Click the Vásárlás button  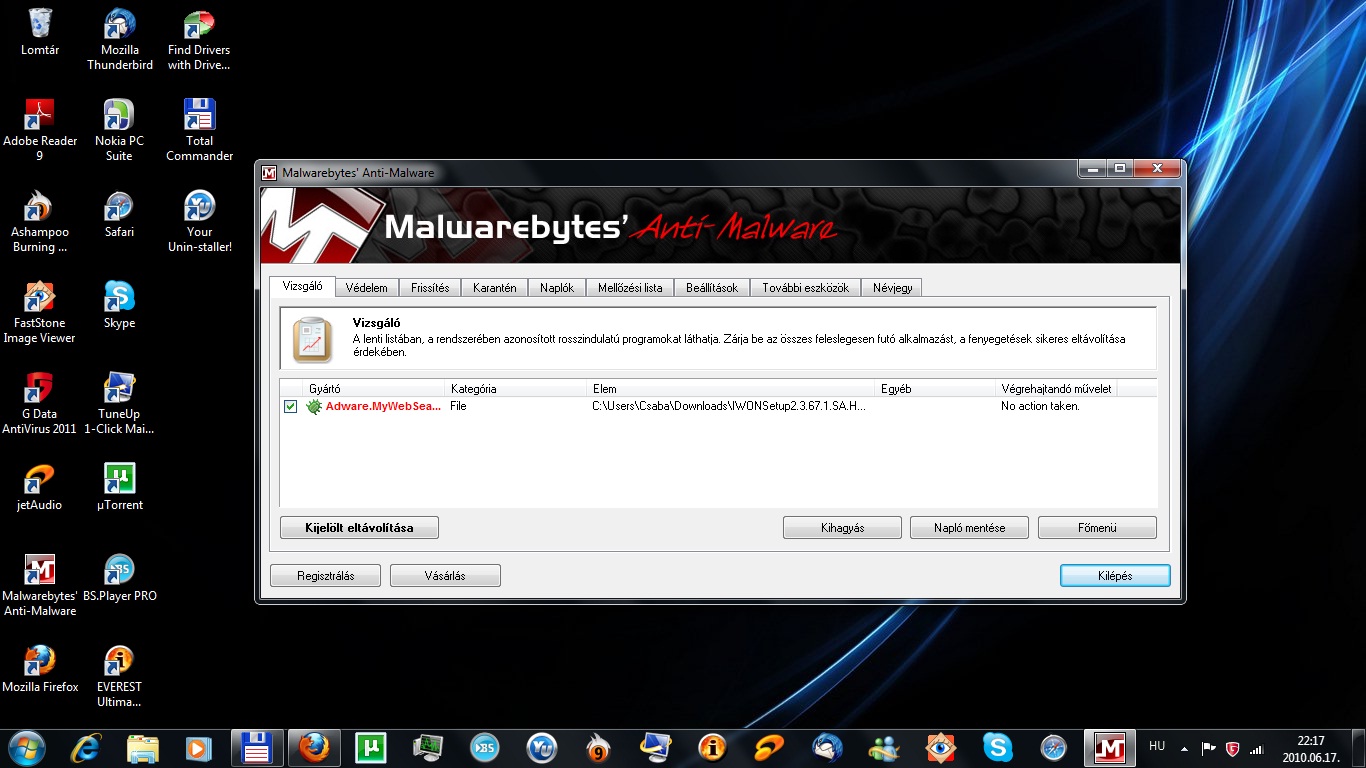(x=445, y=576)
